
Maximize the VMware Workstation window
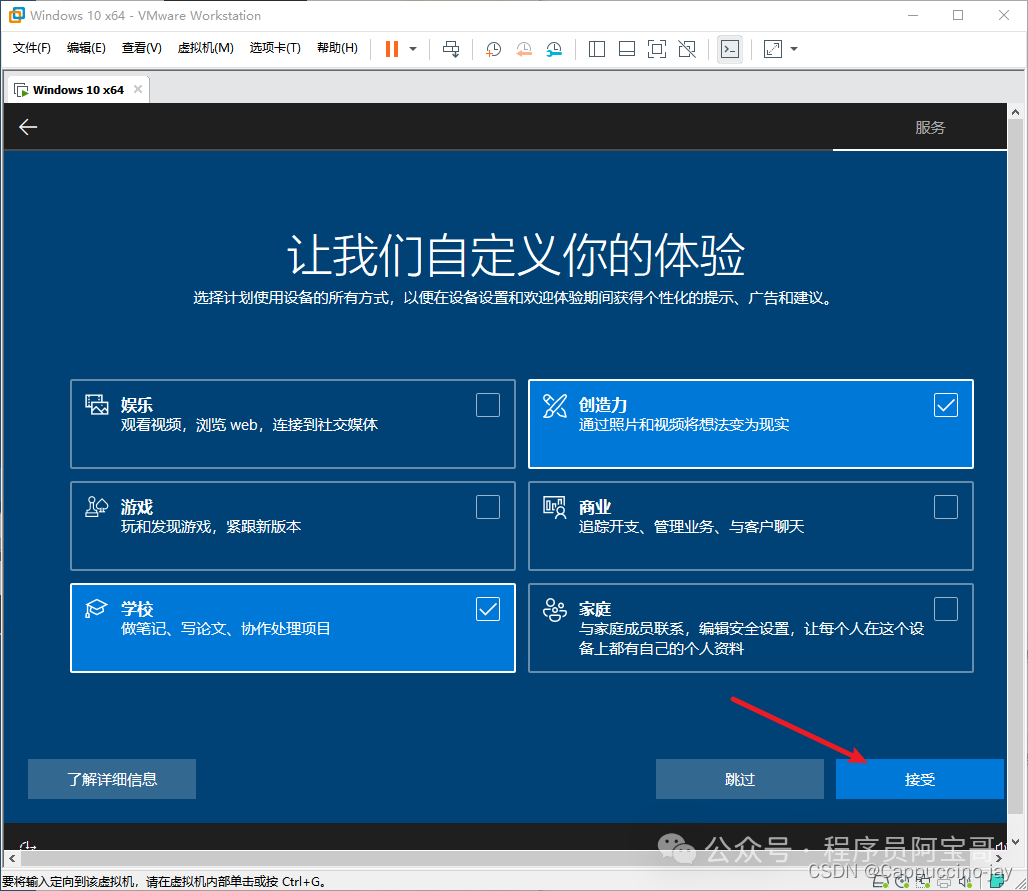(x=958, y=15)
